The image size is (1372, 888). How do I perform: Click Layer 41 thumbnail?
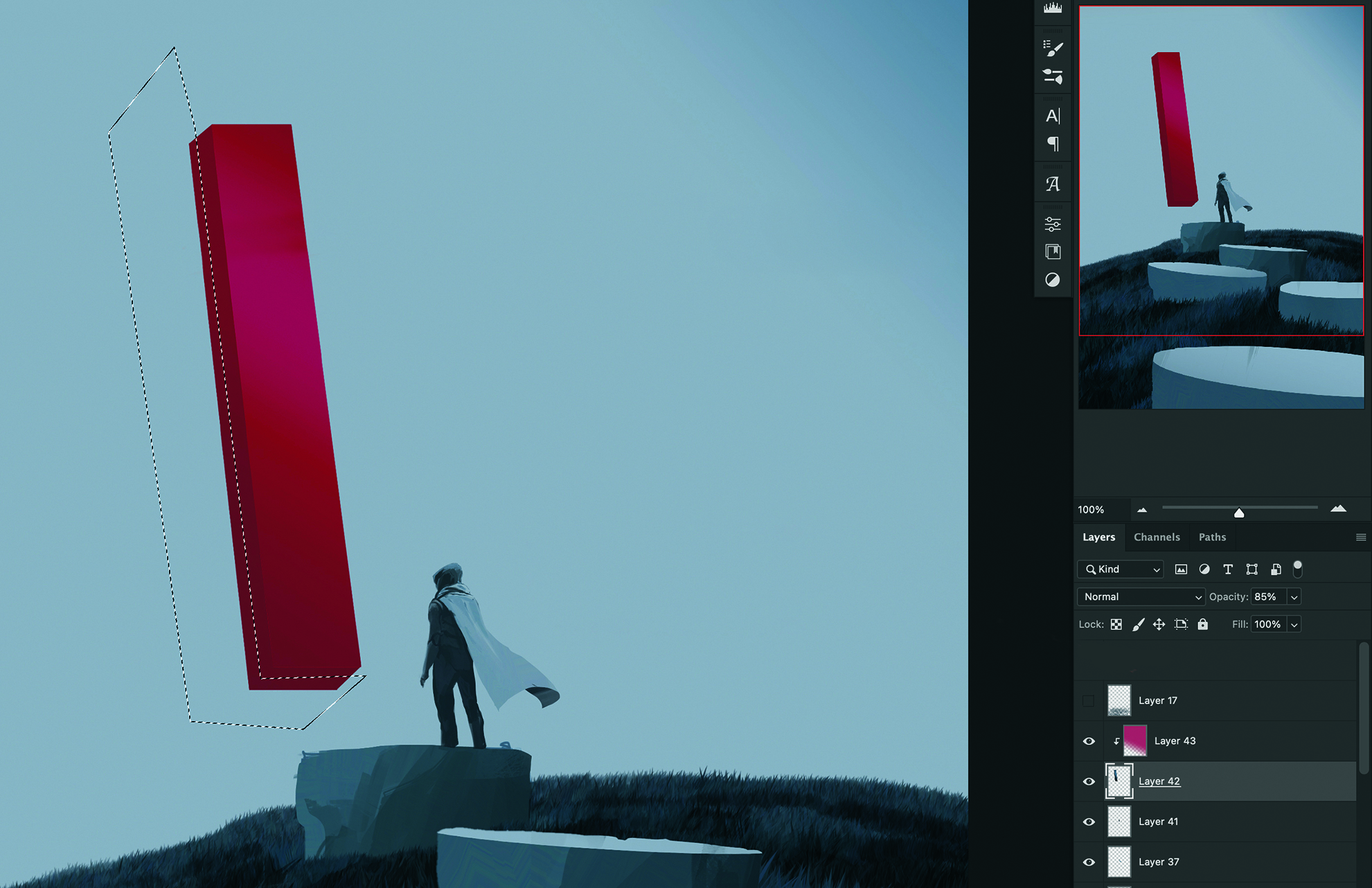pos(1119,822)
